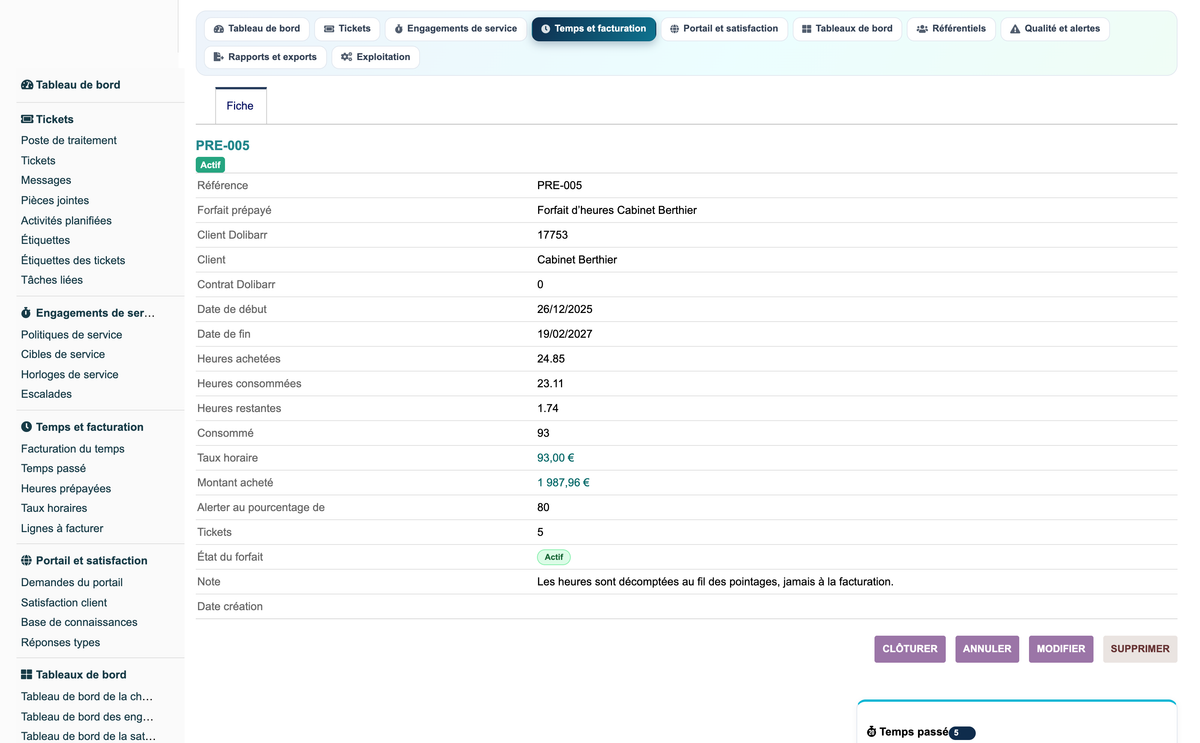Switch to Portail et satisfaction top tab
The width and height of the screenshot is (1200, 743).
point(724,29)
